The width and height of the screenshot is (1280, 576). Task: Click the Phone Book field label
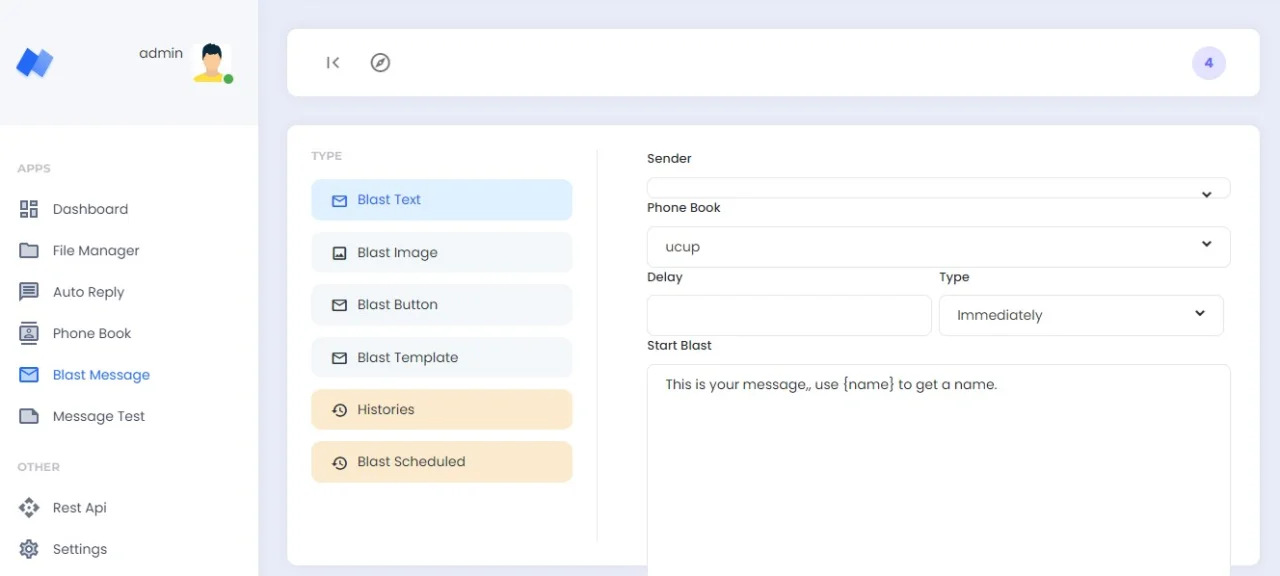click(x=684, y=207)
